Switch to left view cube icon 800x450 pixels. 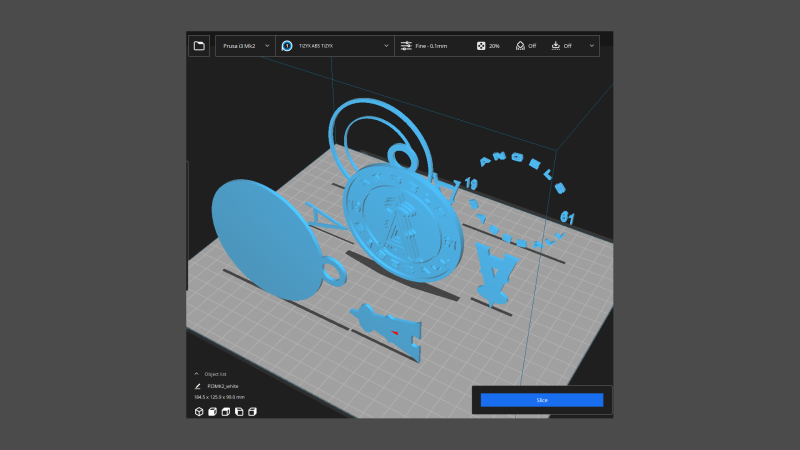[x=239, y=411]
